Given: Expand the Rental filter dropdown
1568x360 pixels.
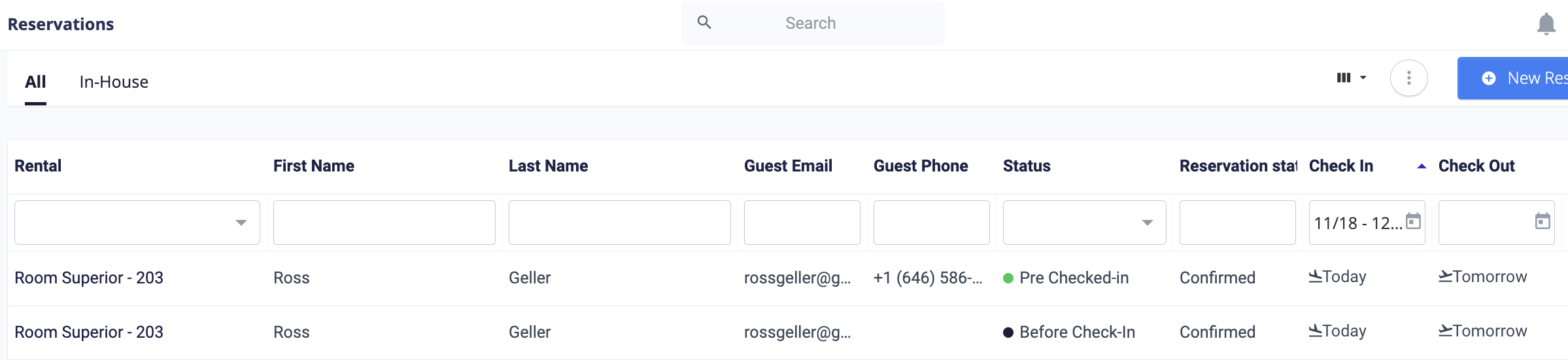Looking at the screenshot, I should [241, 223].
